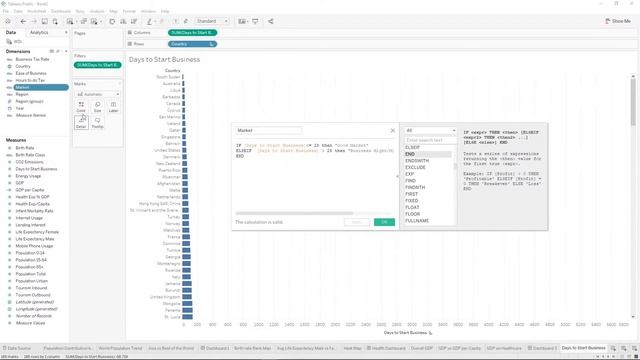Close the Market calculation editor
The image size is (640, 360).
pos(393,131)
